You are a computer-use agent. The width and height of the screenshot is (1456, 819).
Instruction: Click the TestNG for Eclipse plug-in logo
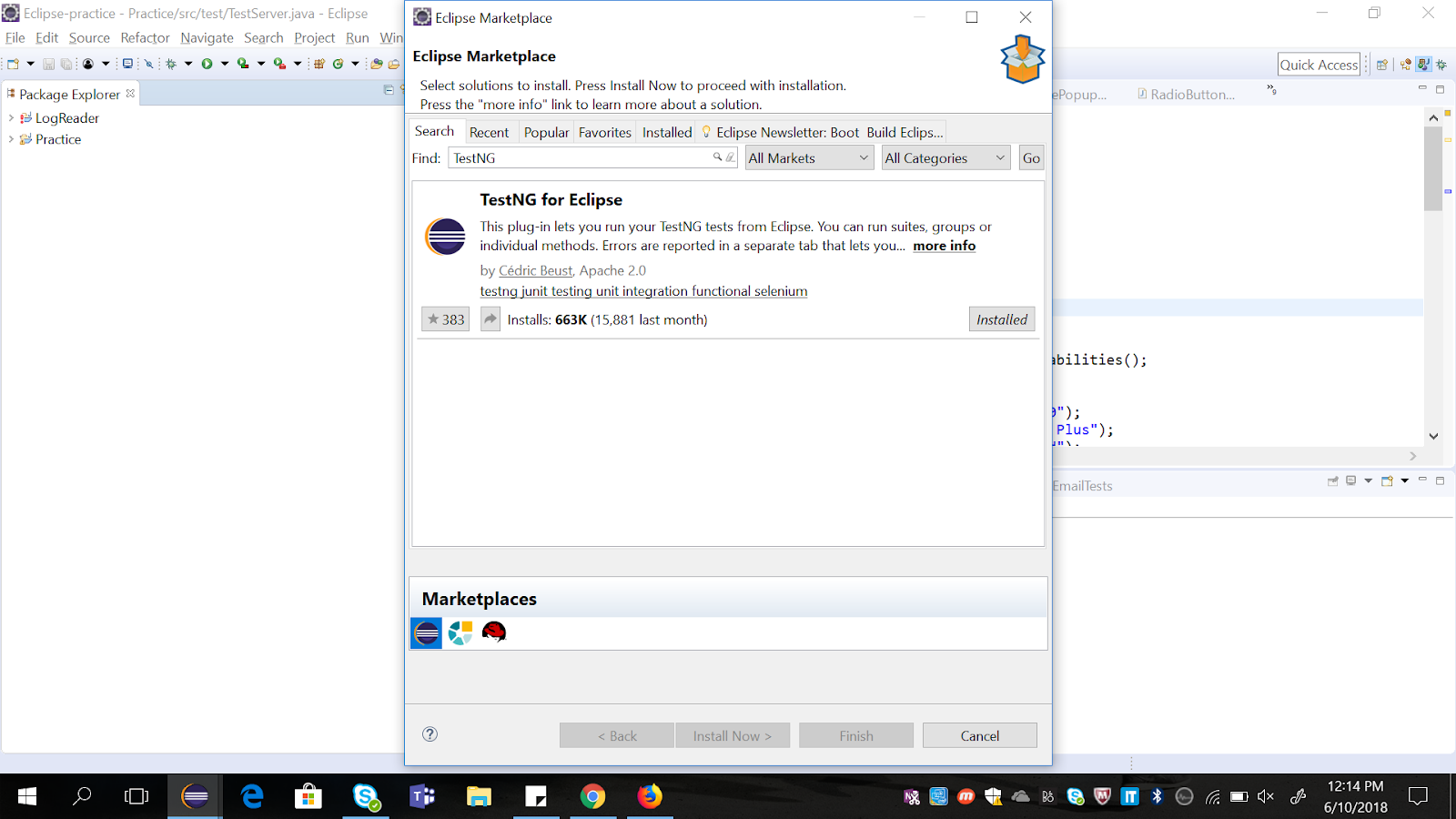click(x=445, y=237)
